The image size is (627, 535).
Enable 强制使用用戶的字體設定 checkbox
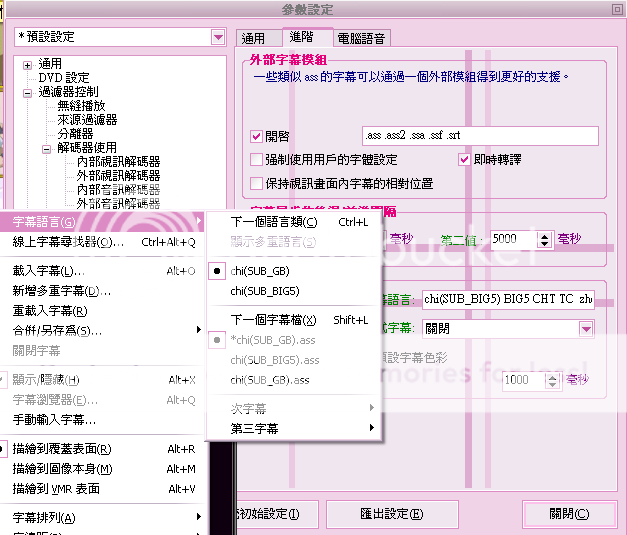[x=256, y=160]
